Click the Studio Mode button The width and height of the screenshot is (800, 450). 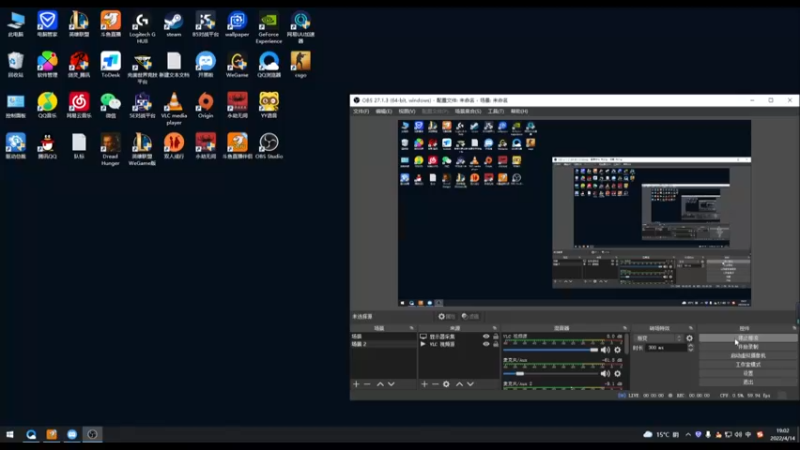748,364
